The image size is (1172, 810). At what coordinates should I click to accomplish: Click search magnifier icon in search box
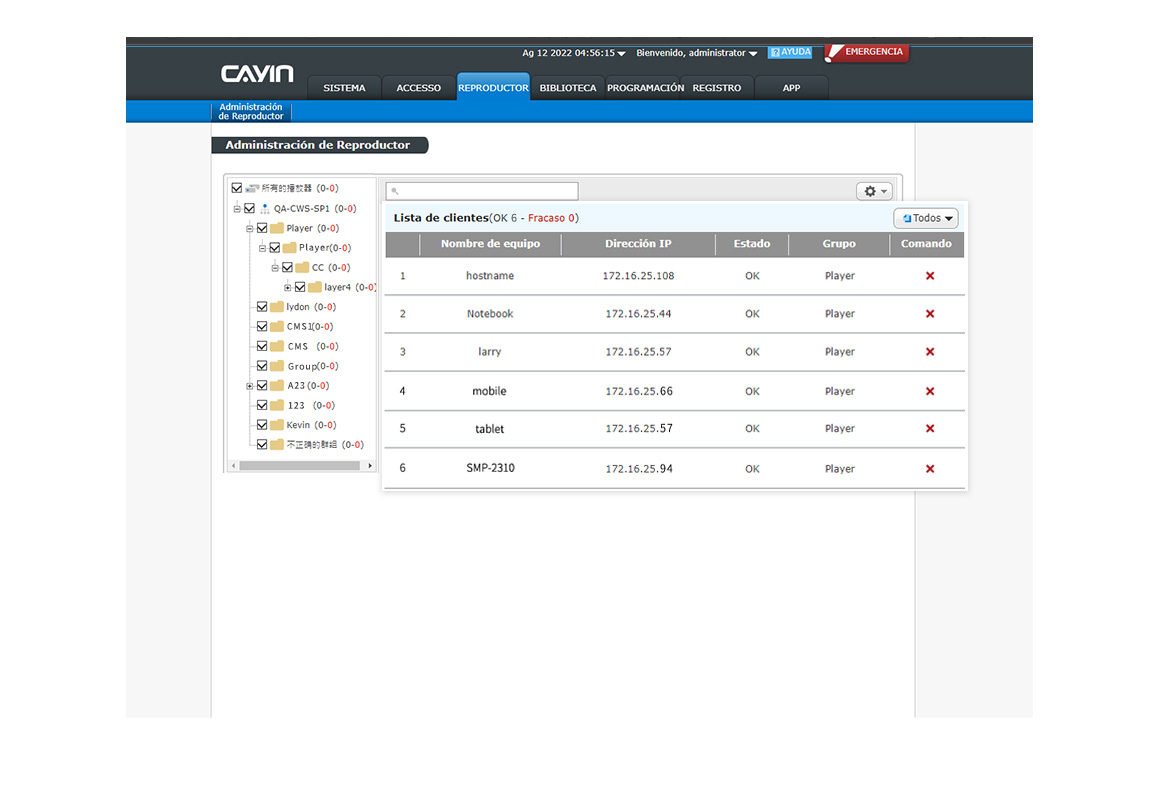(x=395, y=191)
